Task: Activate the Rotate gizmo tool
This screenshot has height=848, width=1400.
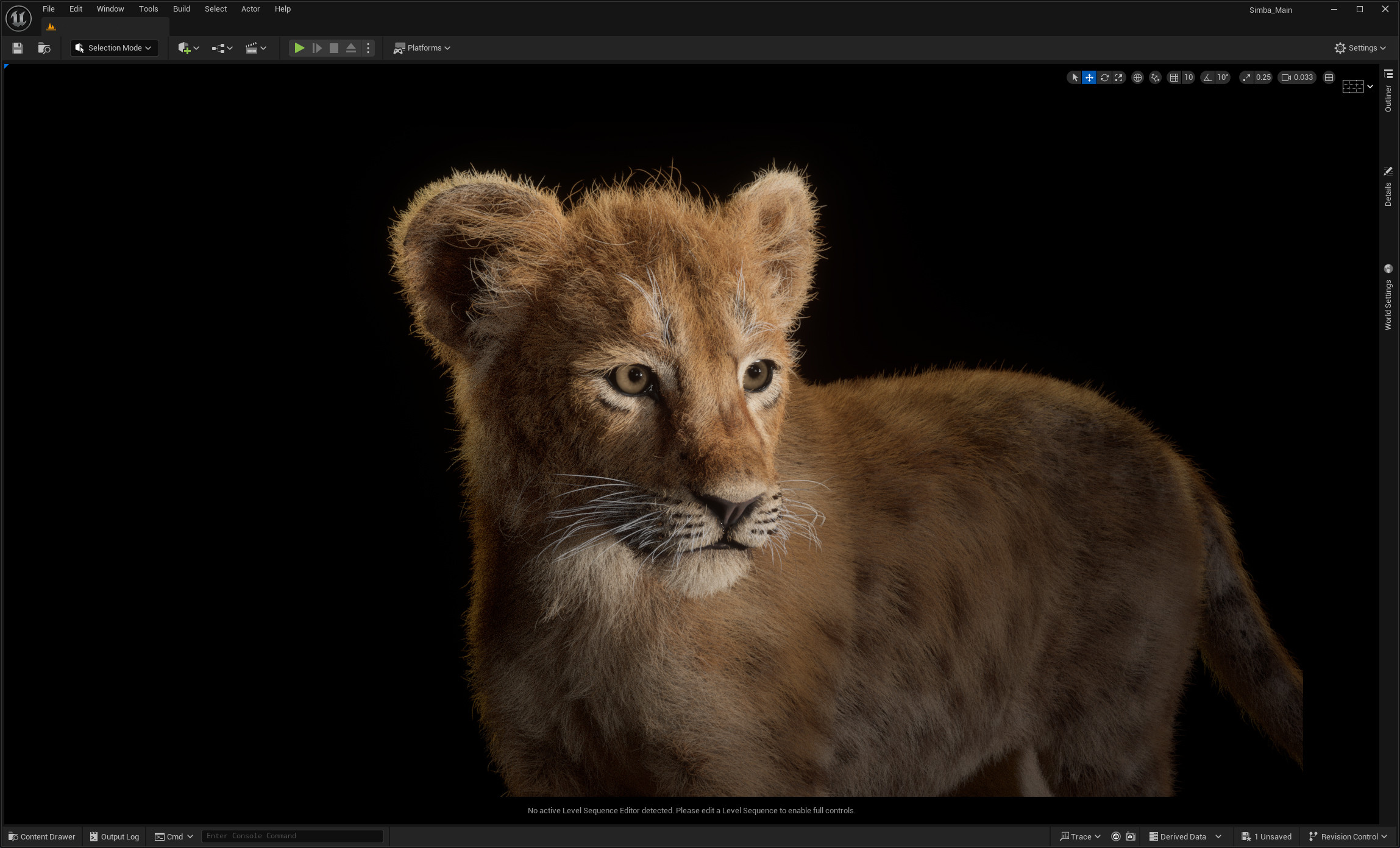Action: pyautogui.click(x=1104, y=77)
